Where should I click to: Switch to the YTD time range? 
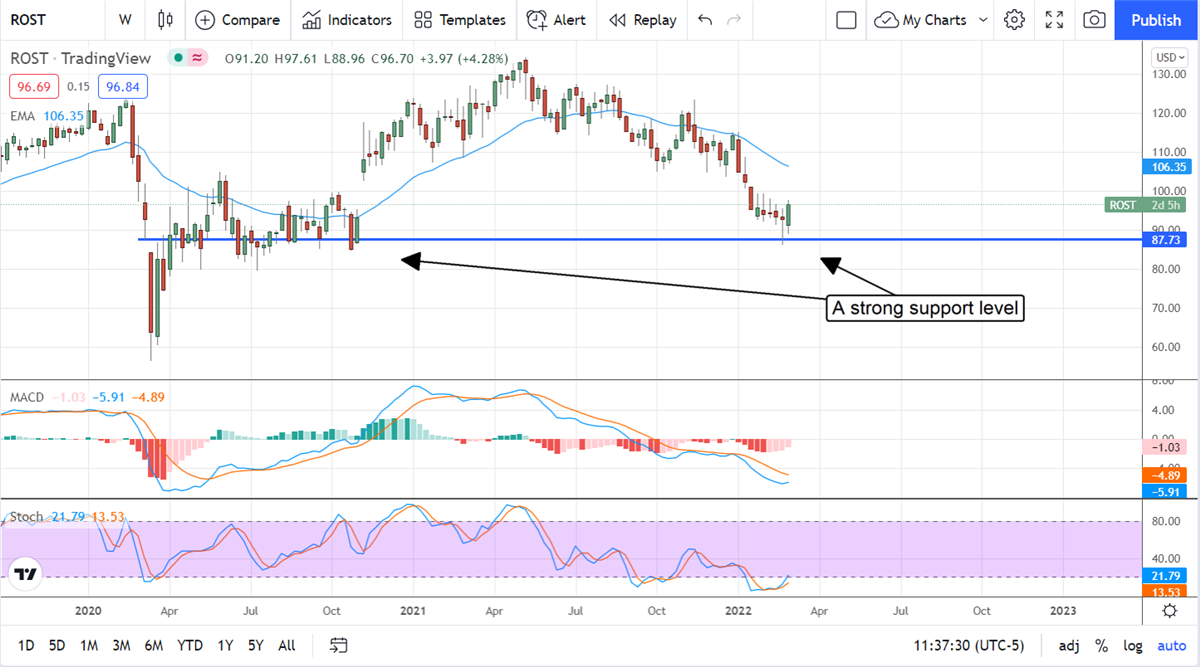click(191, 645)
